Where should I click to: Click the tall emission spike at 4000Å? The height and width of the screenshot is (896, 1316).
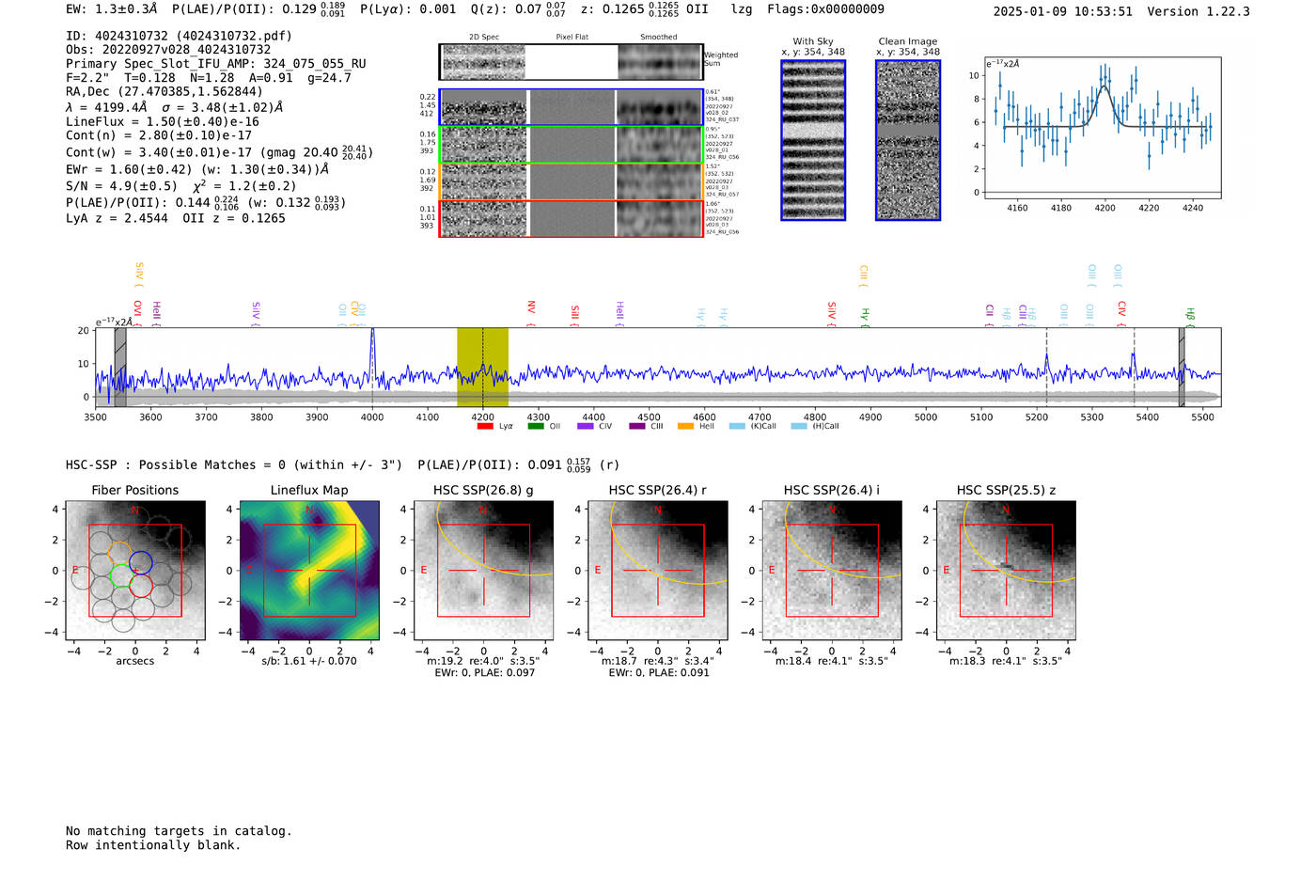coord(372,353)
